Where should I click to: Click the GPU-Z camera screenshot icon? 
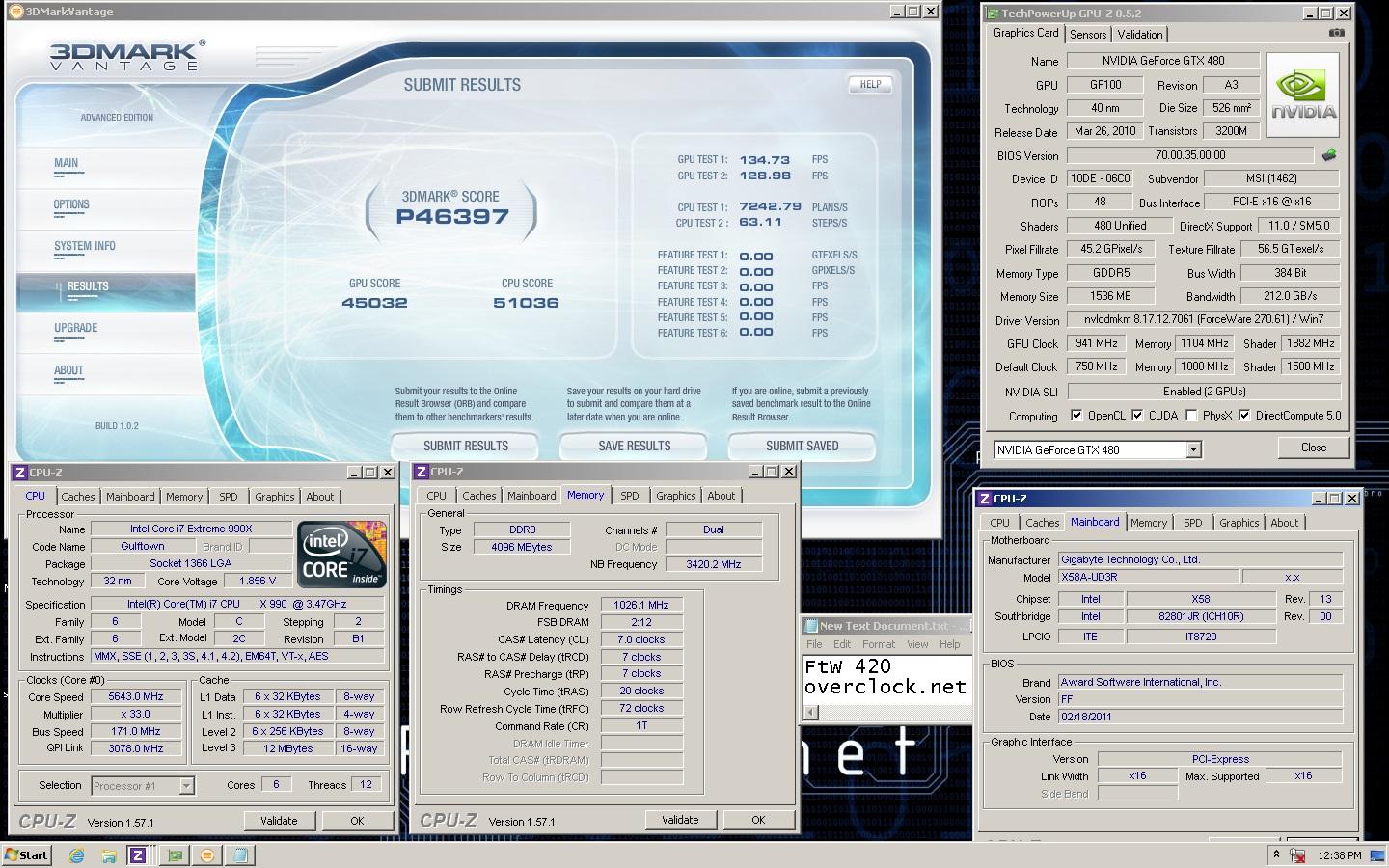pyautogui.click(x=1336, y=33)
